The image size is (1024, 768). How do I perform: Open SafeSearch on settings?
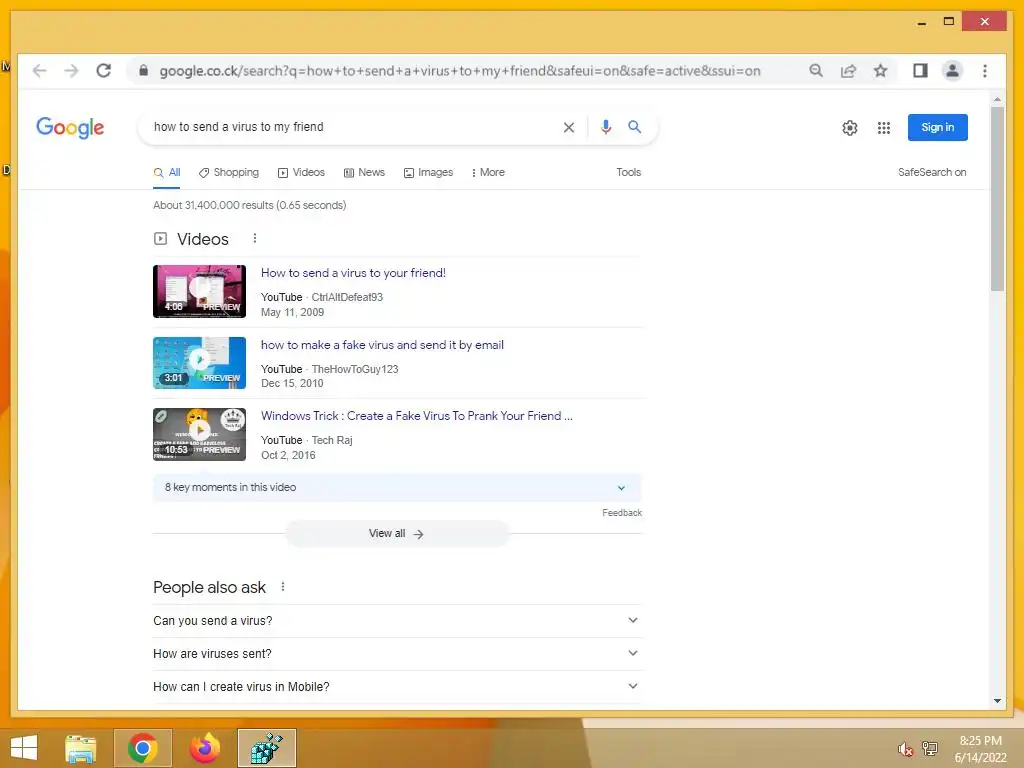931,172
